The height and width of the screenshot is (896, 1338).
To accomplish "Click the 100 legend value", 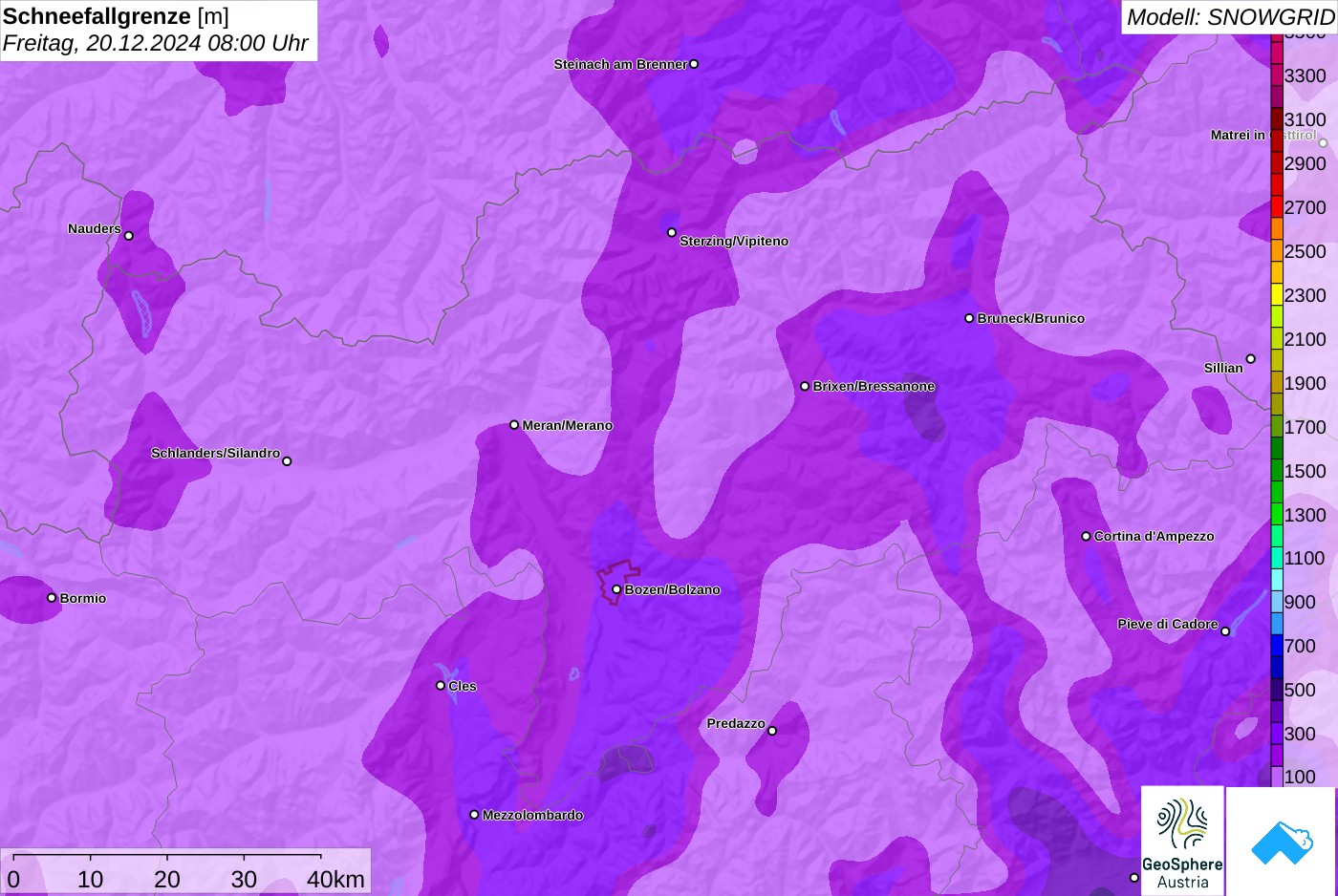I will tap(1300, 777).
